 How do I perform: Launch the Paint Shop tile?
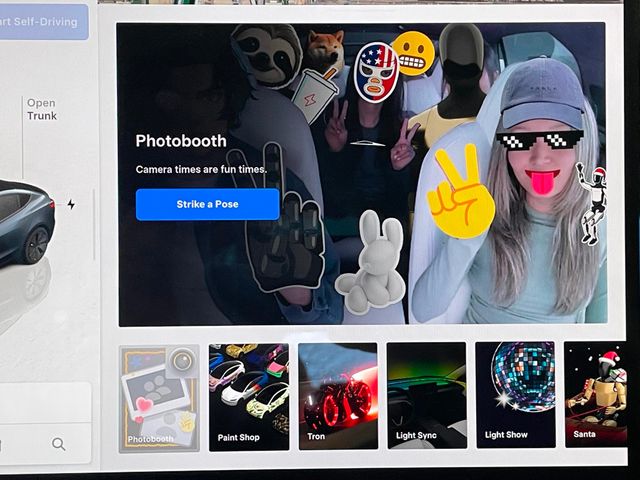(x=248, y=396)
